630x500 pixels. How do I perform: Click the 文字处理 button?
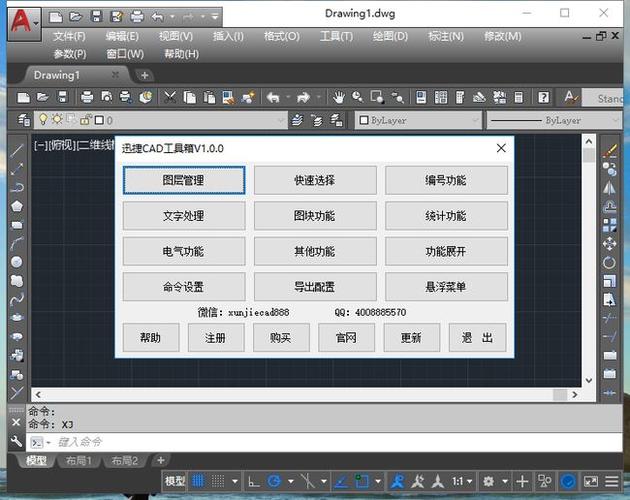(x=184, y=216)
